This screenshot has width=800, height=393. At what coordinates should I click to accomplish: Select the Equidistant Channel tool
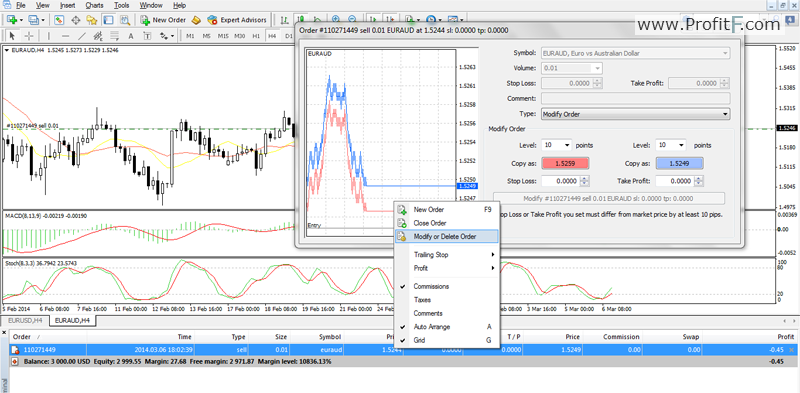coord(98,36)
